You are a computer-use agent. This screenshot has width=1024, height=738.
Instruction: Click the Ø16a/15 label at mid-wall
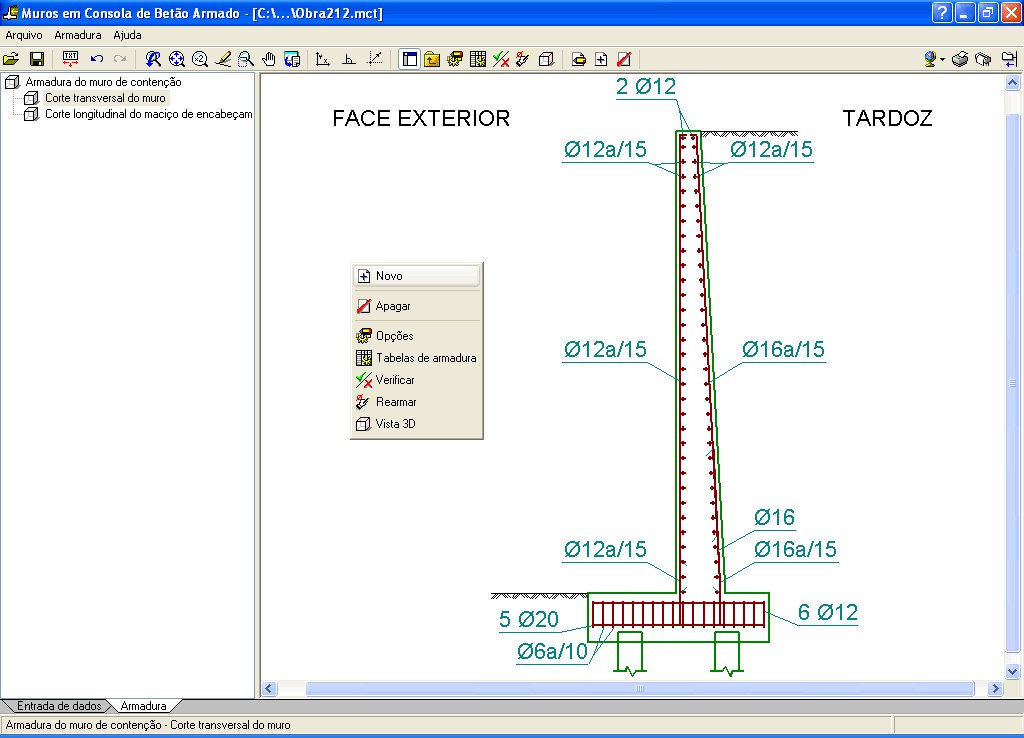pyautogui.click(x=783, y=349)
